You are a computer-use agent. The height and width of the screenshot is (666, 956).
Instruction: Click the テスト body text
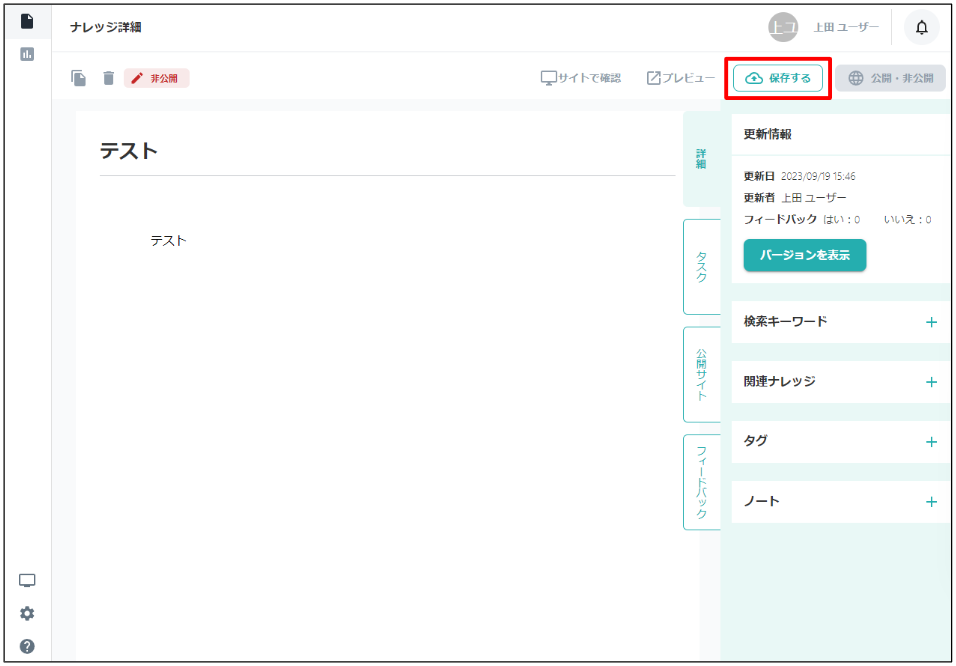coord(168,241)
